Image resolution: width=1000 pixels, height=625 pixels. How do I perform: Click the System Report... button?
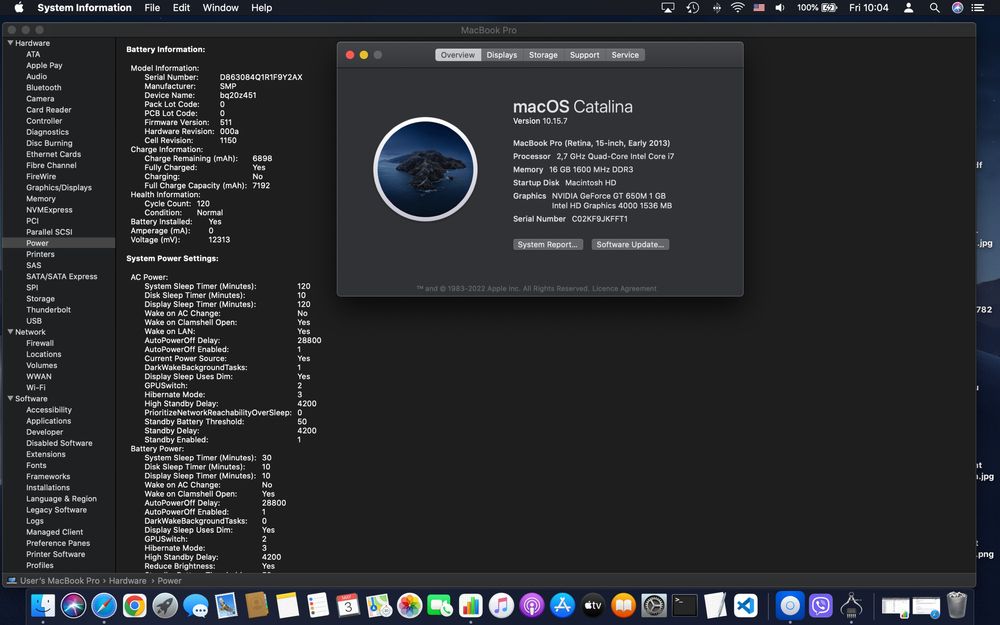tap(548, 244)
